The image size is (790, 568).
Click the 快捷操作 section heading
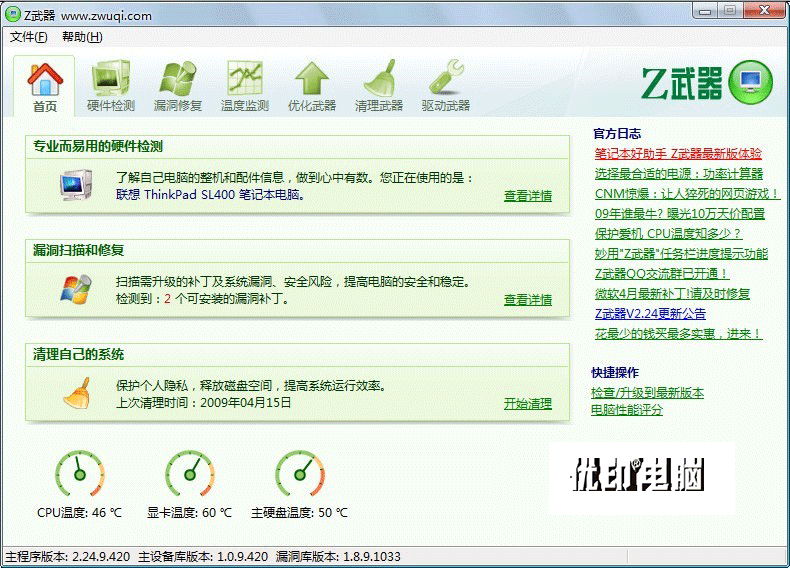point(615,372)
